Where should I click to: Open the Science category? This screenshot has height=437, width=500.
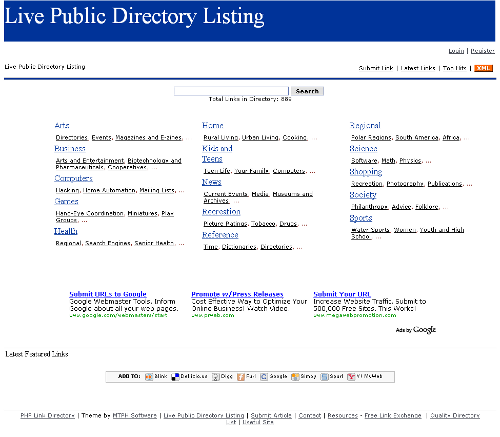point(363,148)
